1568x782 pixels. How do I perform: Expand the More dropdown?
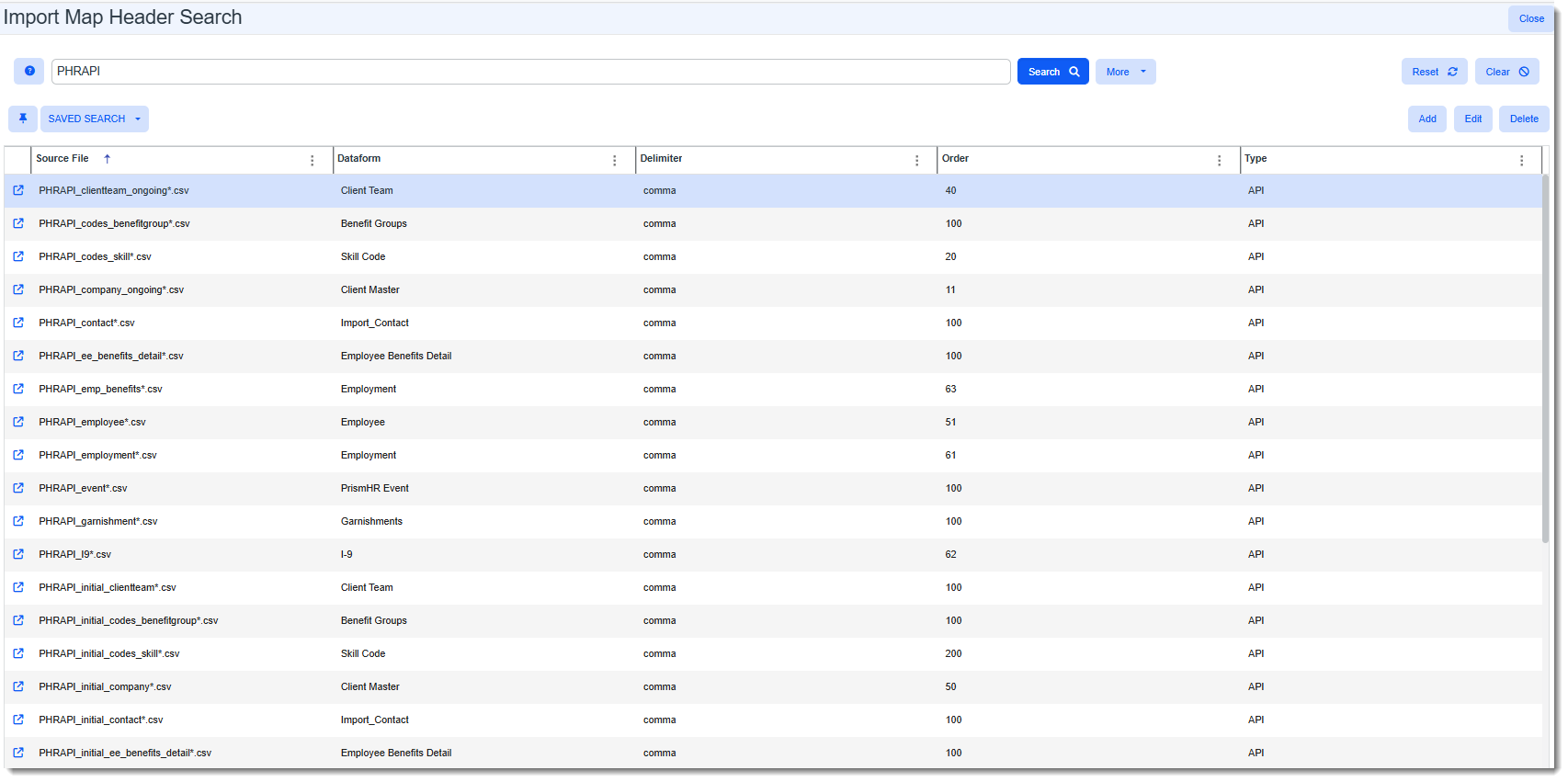tap(1125, 72)
